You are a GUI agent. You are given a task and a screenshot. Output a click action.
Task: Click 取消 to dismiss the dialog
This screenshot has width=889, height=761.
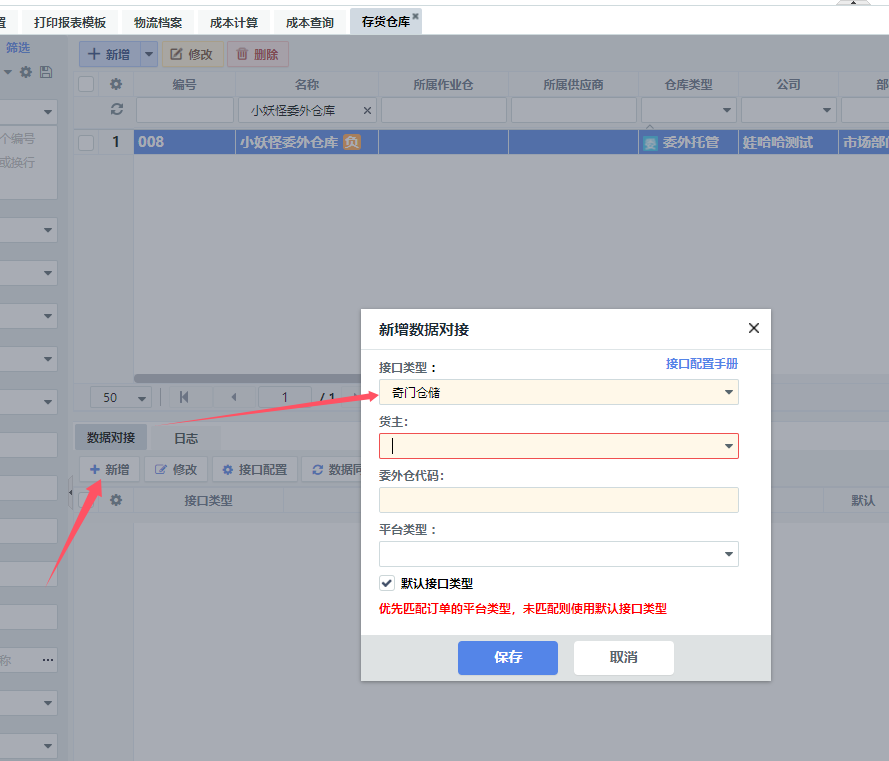click(623, 657)
